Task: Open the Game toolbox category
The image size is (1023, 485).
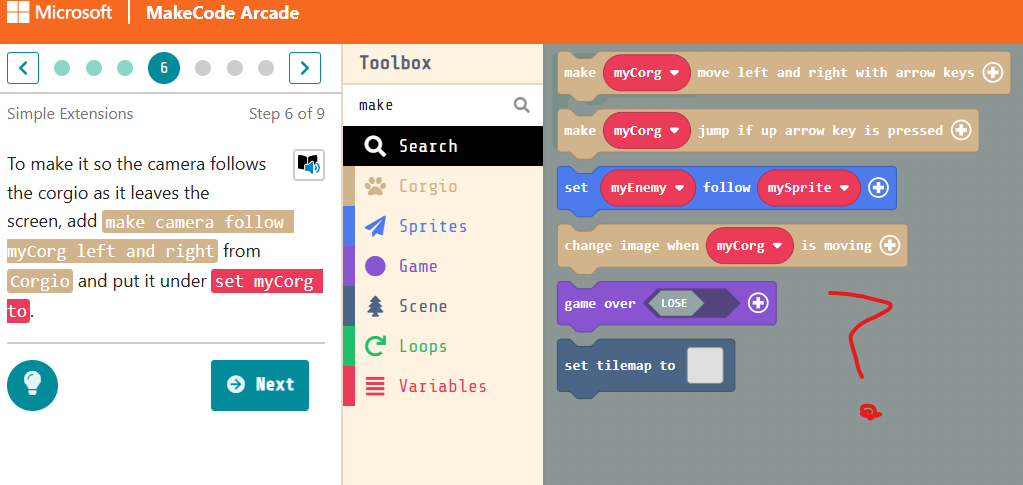Action: pyautogui.click(x=443, y=266)
